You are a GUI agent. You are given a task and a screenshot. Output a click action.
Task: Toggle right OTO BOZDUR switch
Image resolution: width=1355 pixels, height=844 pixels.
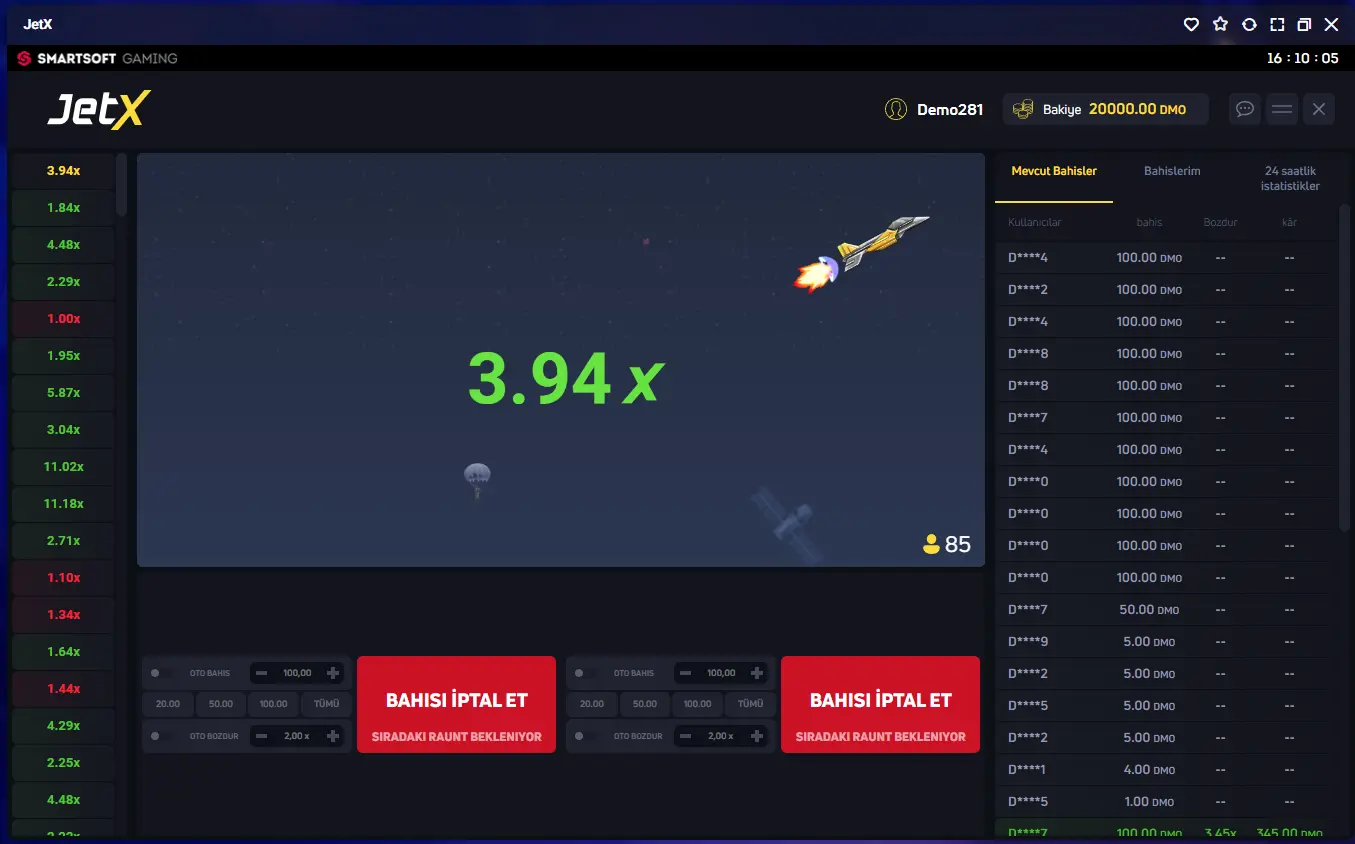[x=585, y=736]
